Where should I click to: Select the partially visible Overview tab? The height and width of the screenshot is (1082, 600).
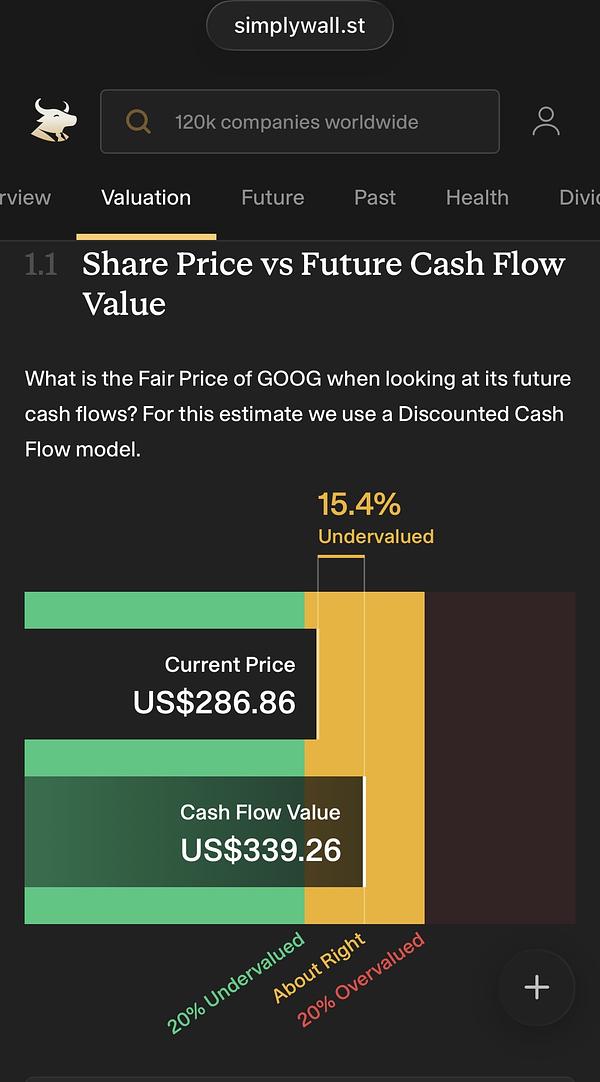tap(25, 197)
